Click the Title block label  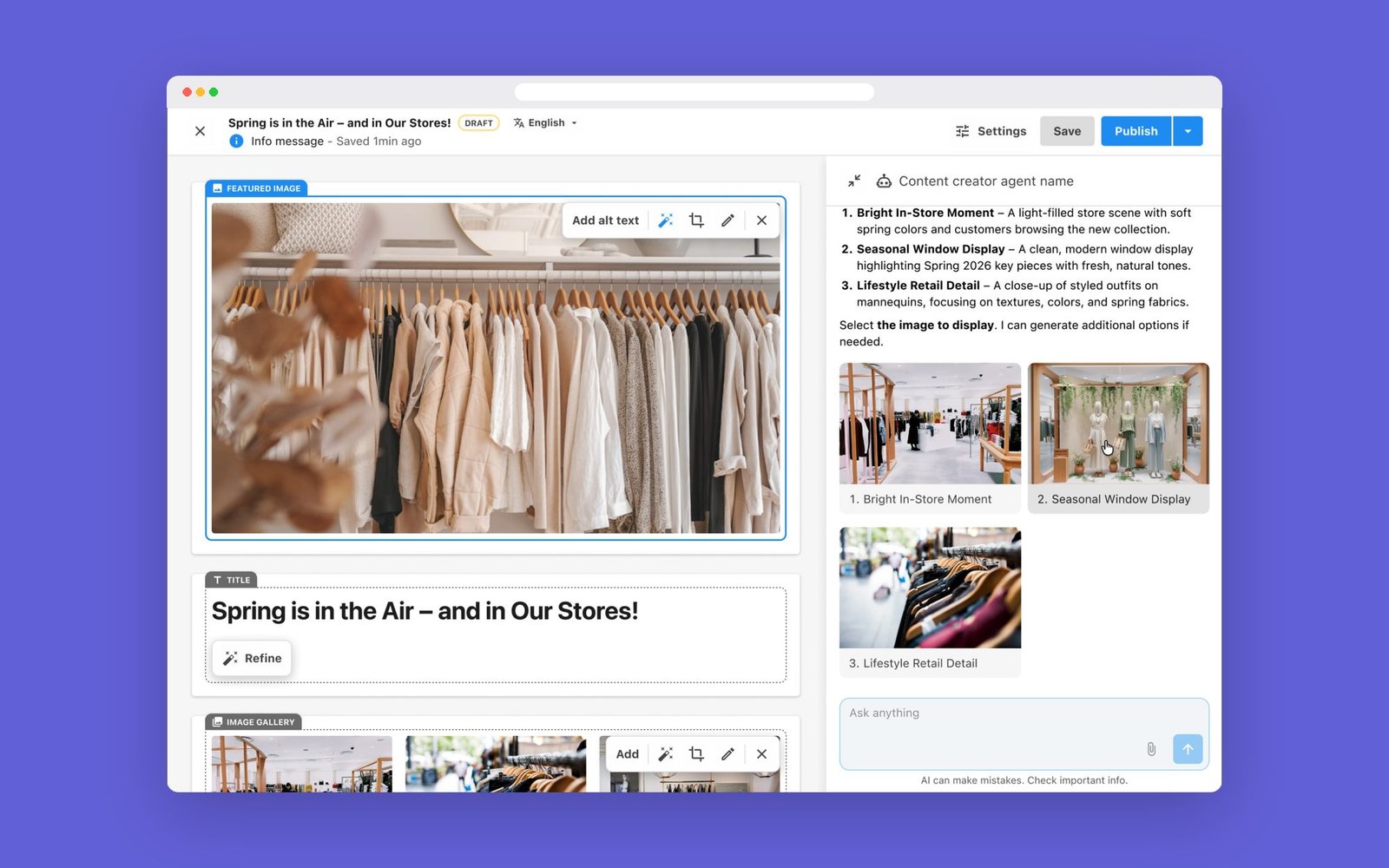[x=231, y=580]
